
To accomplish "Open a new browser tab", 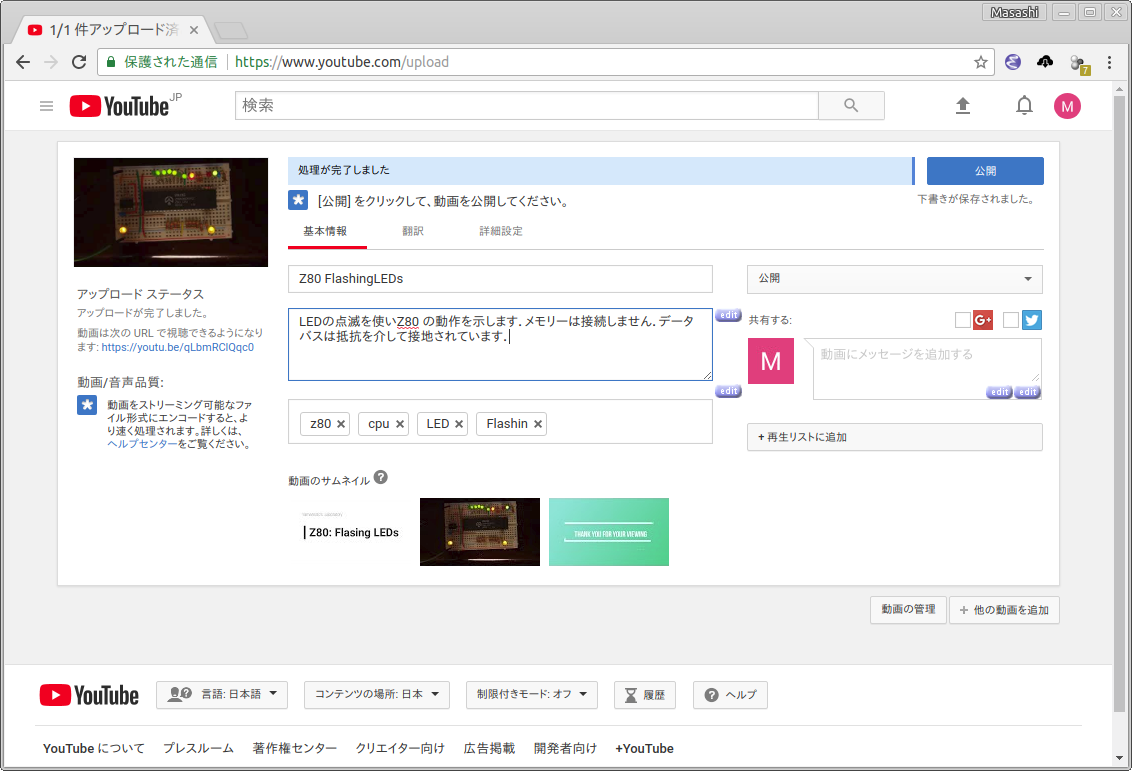I will click(231, 30).
